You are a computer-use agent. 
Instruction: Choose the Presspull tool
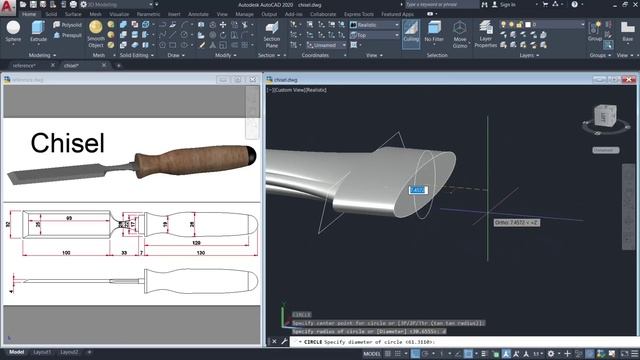pos(67,35)
